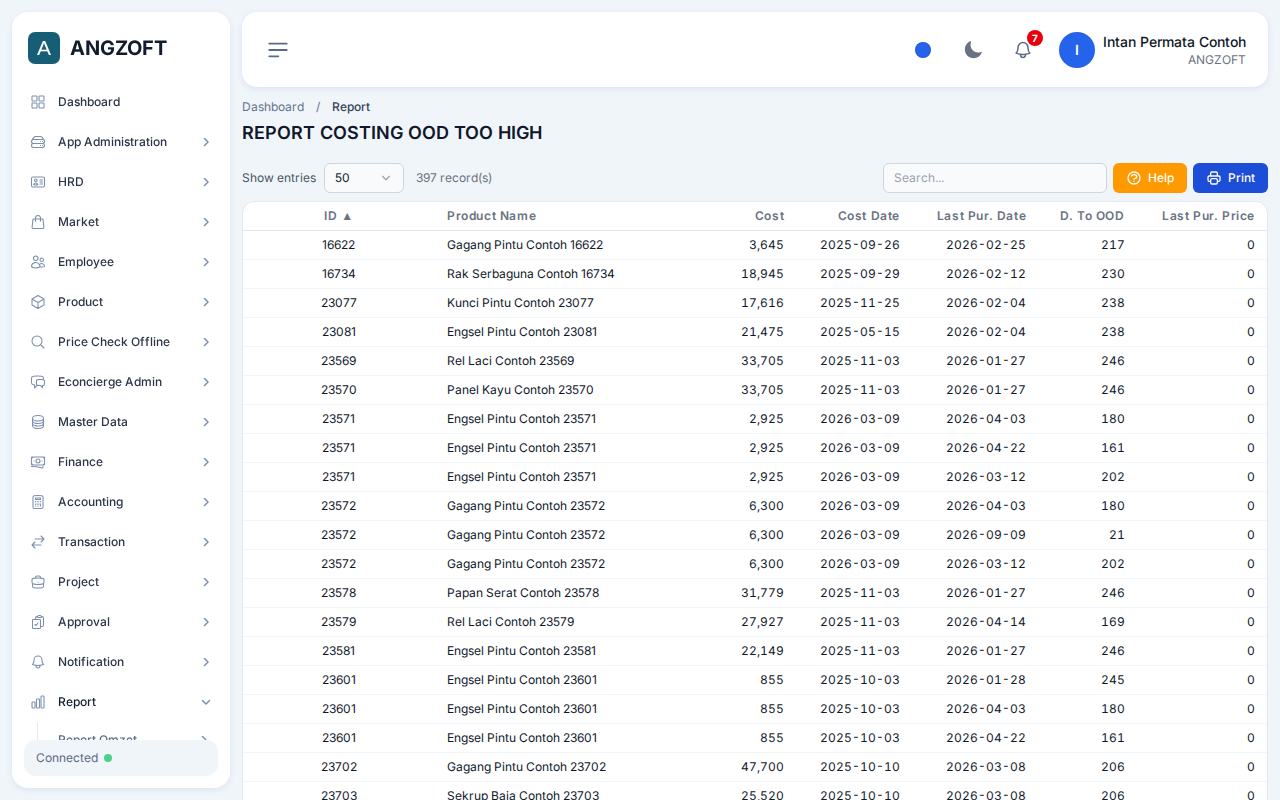Select row Kunci Pintu Contoh 23077

(755, 303)
